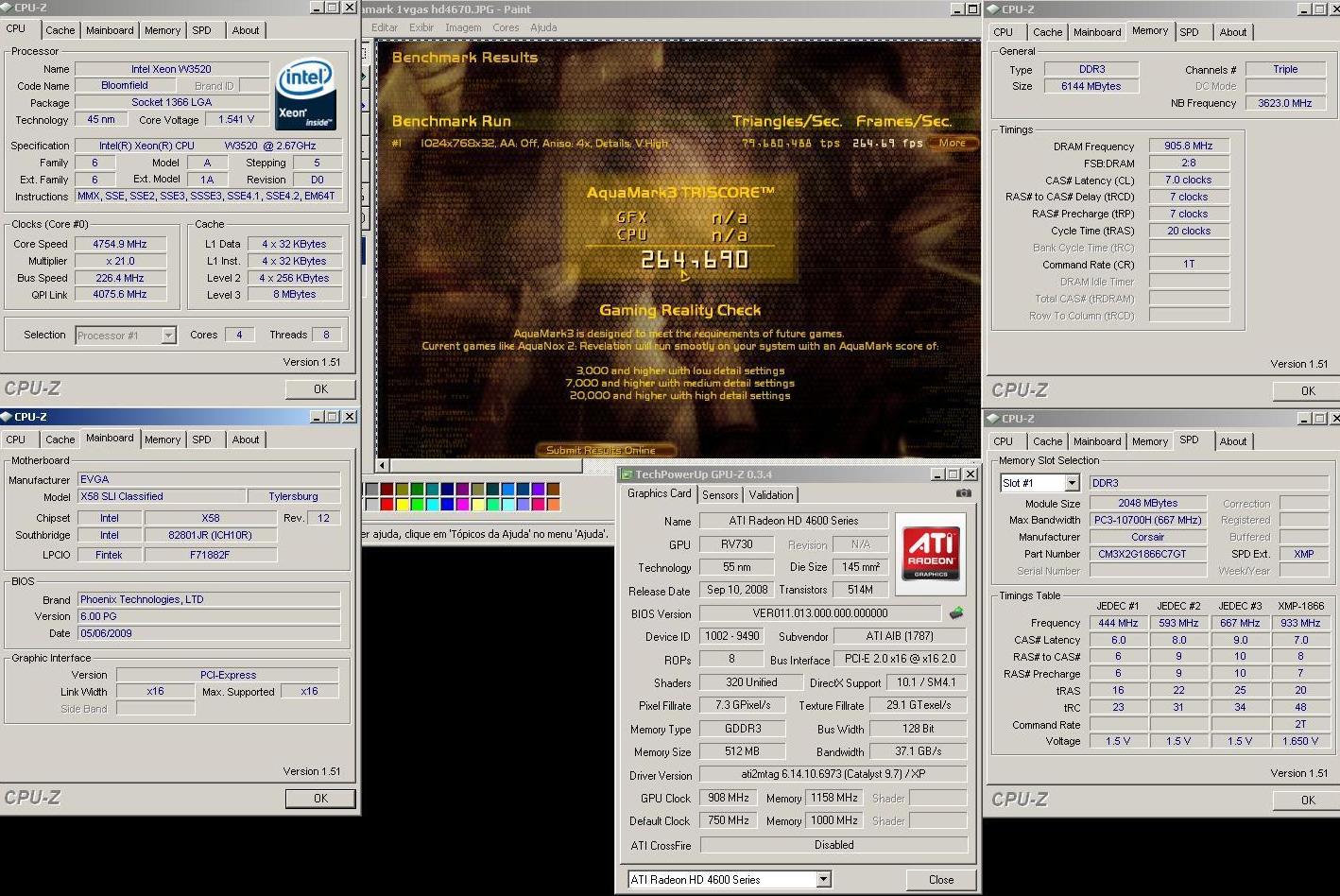The width and height of the screenshot is (1340, 896).
Task: Click OK in the Memory timings CPU-Z window
Action: click(x=1308, y=391)
